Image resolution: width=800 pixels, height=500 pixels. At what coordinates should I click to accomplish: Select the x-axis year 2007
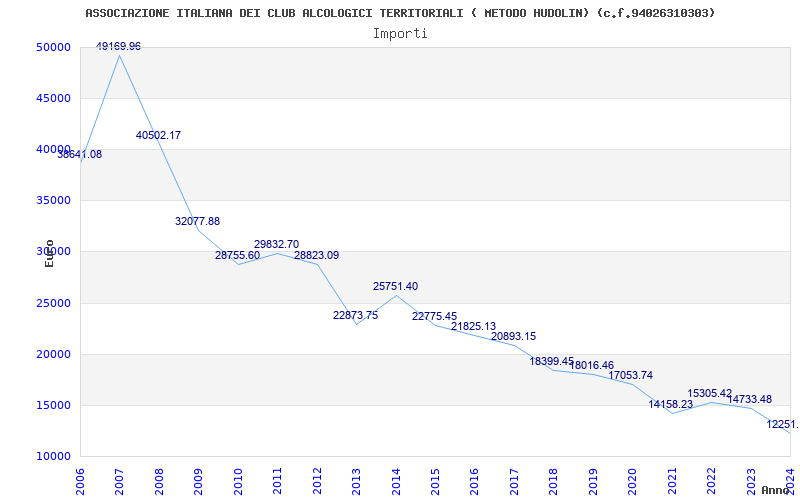tap(119, 482)
